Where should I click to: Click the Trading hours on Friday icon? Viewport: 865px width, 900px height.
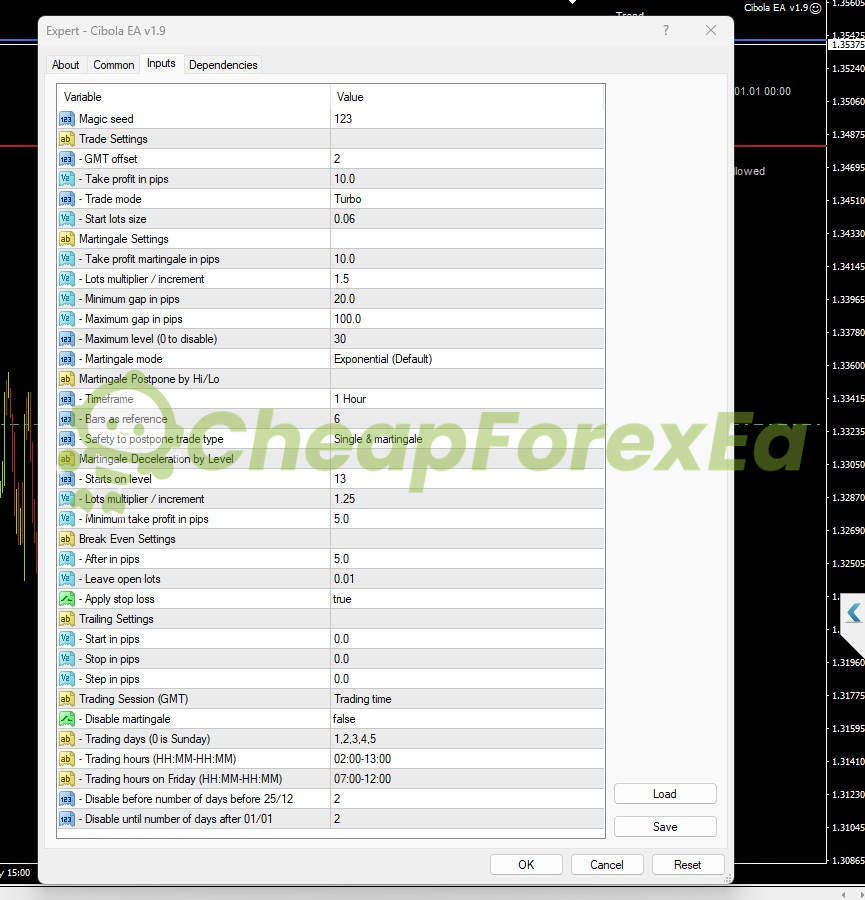67,779
